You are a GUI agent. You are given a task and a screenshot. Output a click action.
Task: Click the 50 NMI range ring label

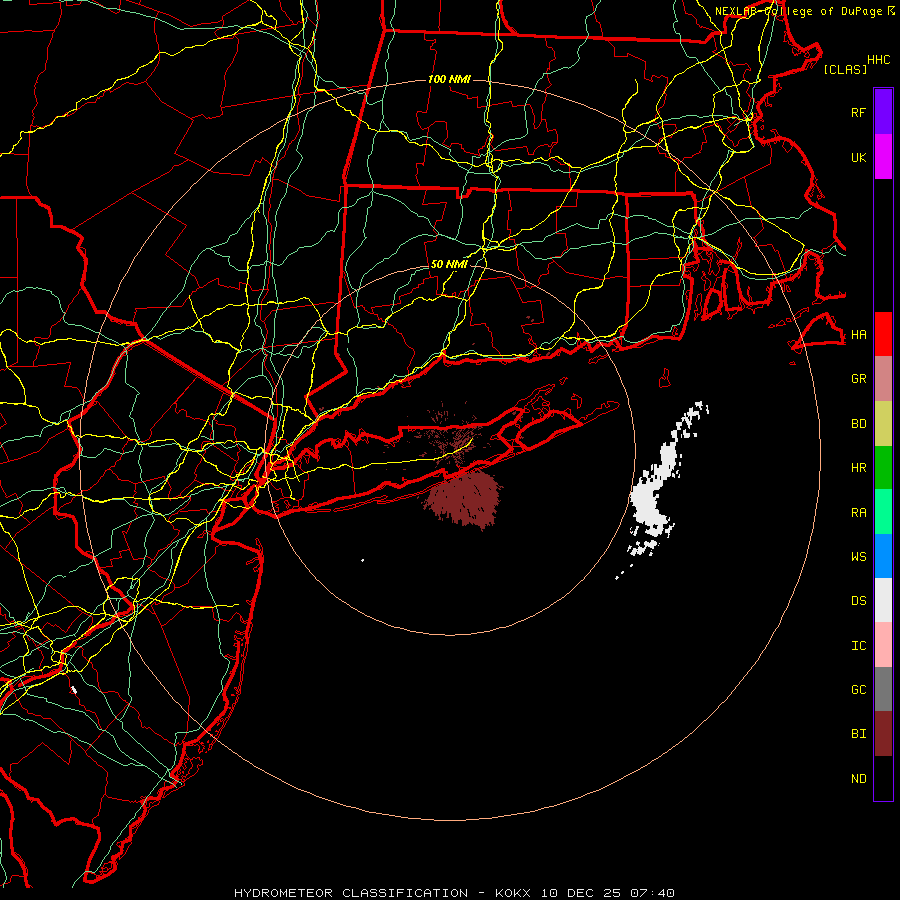tap(449, 264)
